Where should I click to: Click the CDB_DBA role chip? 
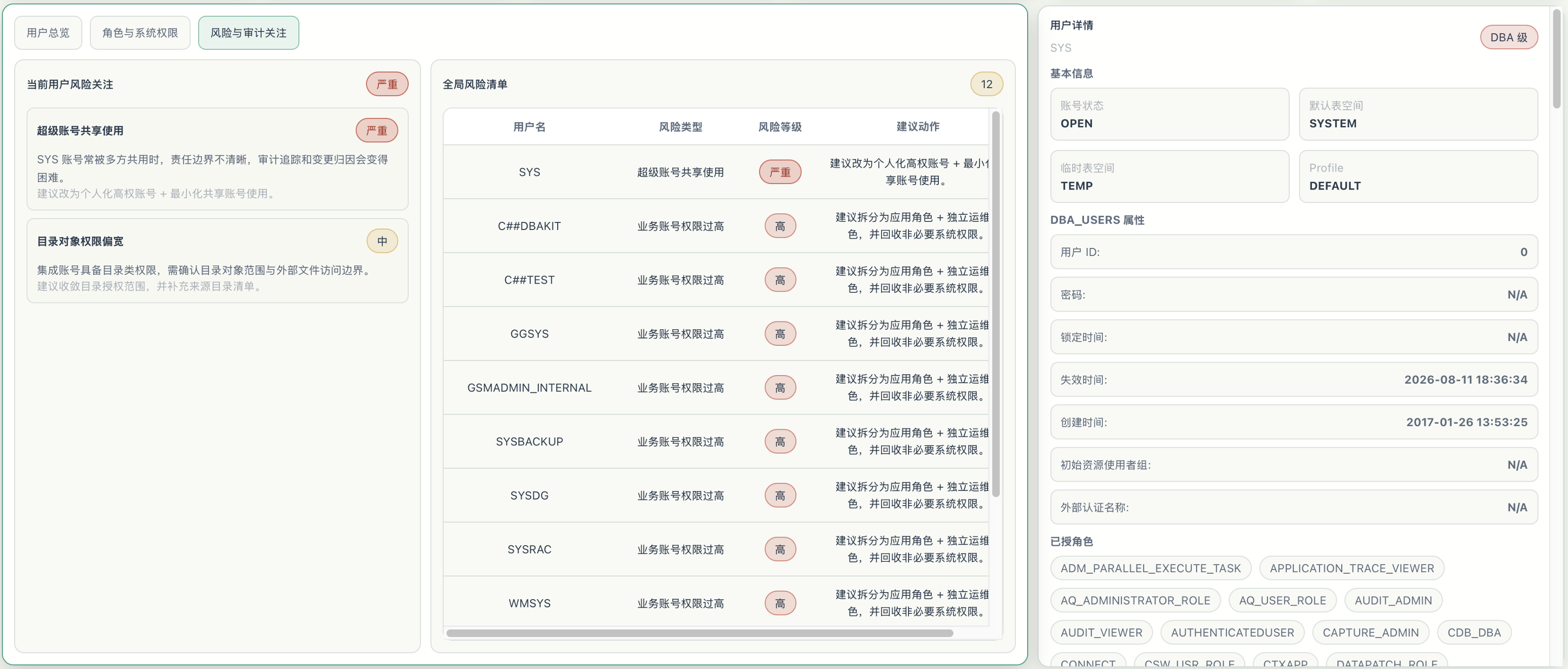point(1474,633)
